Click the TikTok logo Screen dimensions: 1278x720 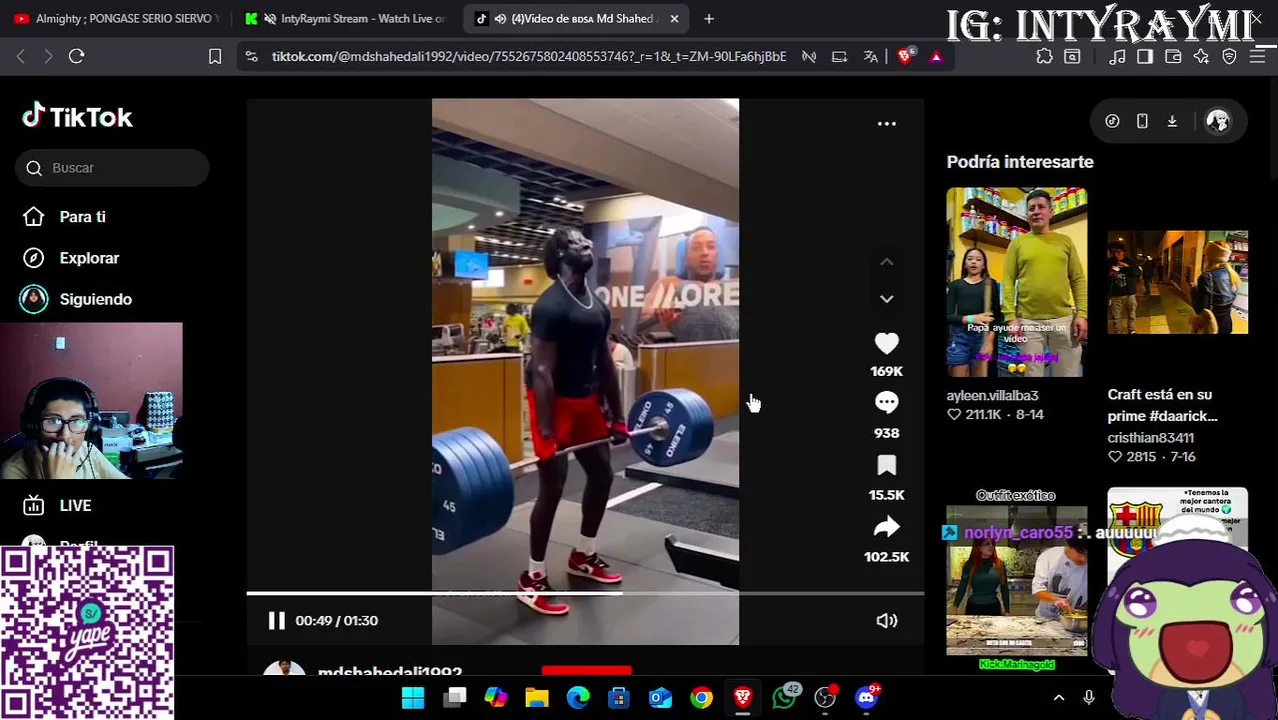(x=77, y=117)
